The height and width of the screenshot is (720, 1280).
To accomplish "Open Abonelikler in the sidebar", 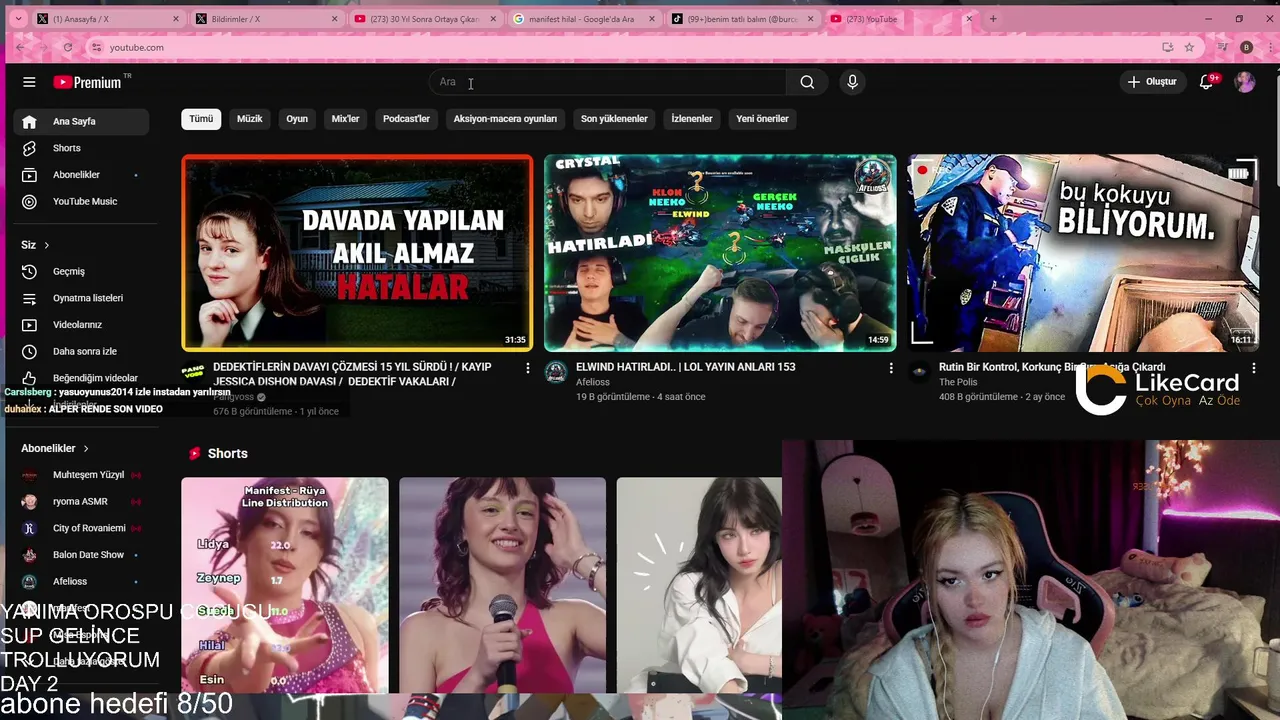I will tap(81, 175).
